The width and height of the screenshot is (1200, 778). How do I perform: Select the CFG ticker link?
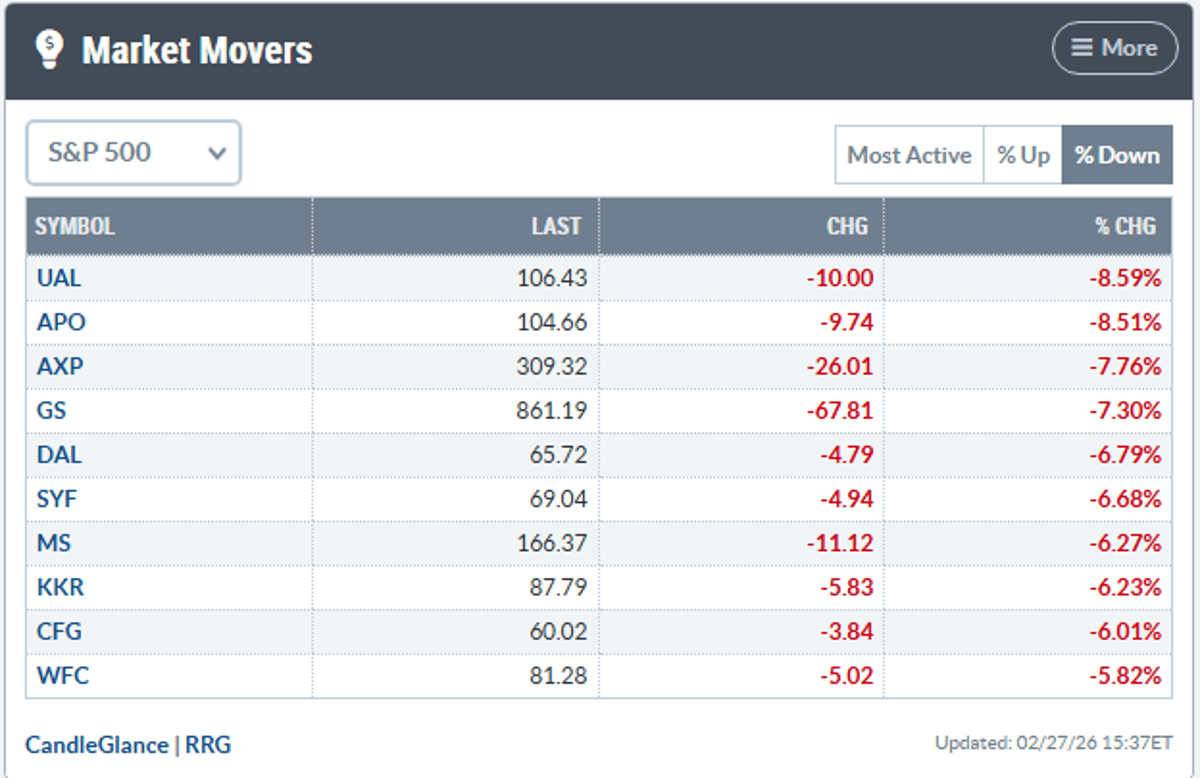click(x=59, y=631)
